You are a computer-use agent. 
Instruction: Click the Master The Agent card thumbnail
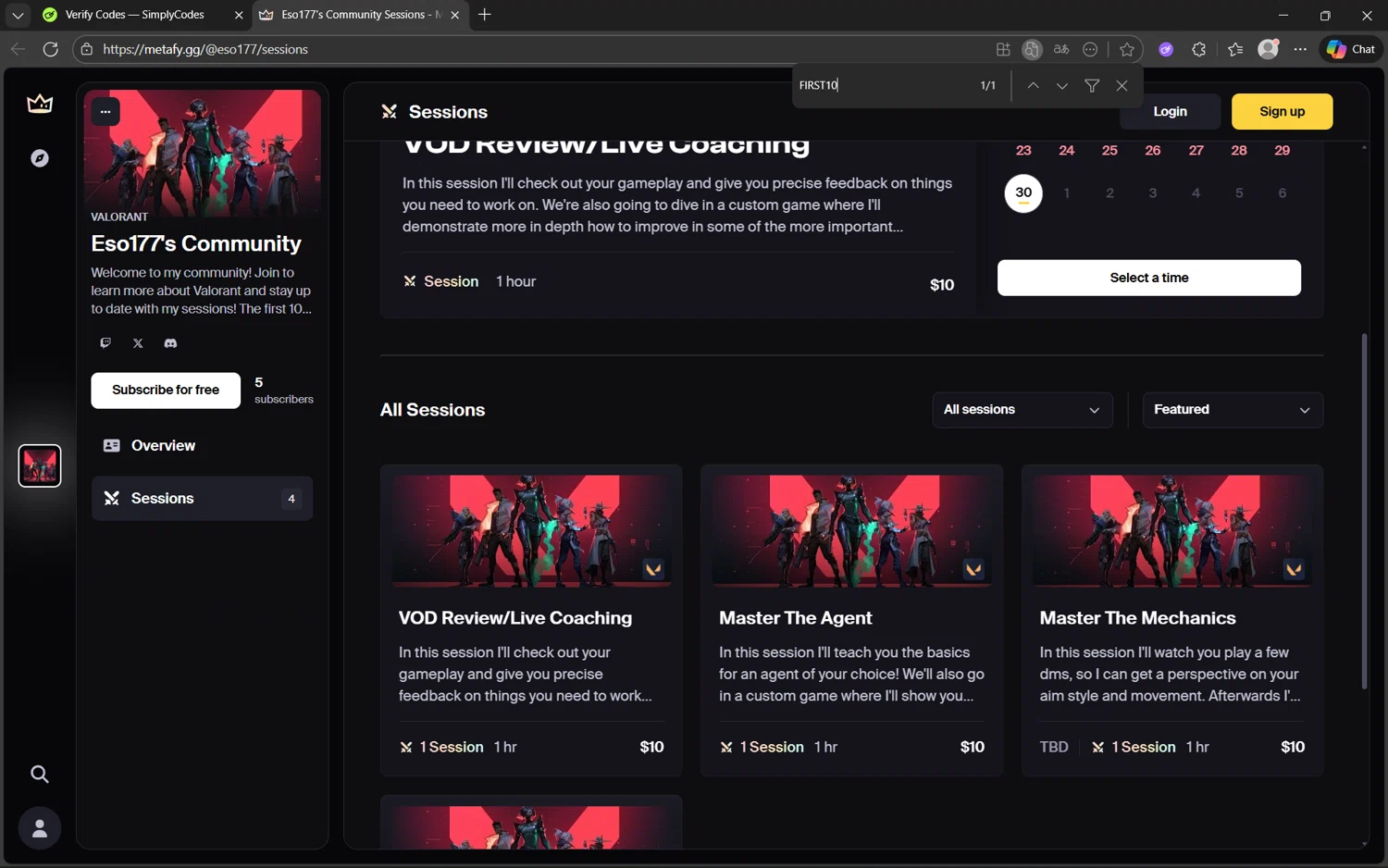pos(851,531)
